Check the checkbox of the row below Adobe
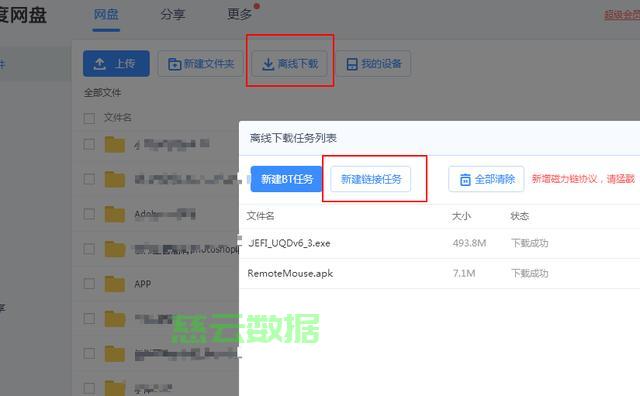The height and width of the screenshot is (396, 640). pos(89,249)
